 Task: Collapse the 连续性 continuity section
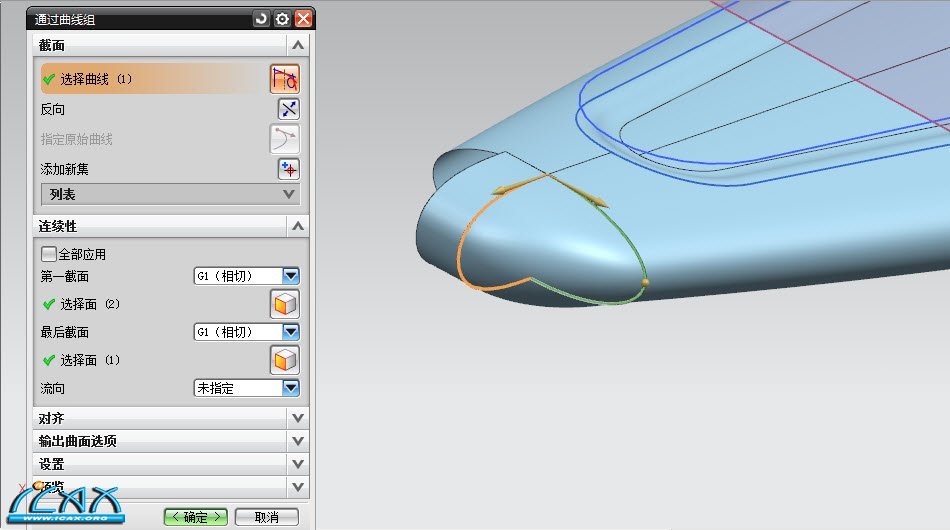pyautogui.click(x=297, y=227)
